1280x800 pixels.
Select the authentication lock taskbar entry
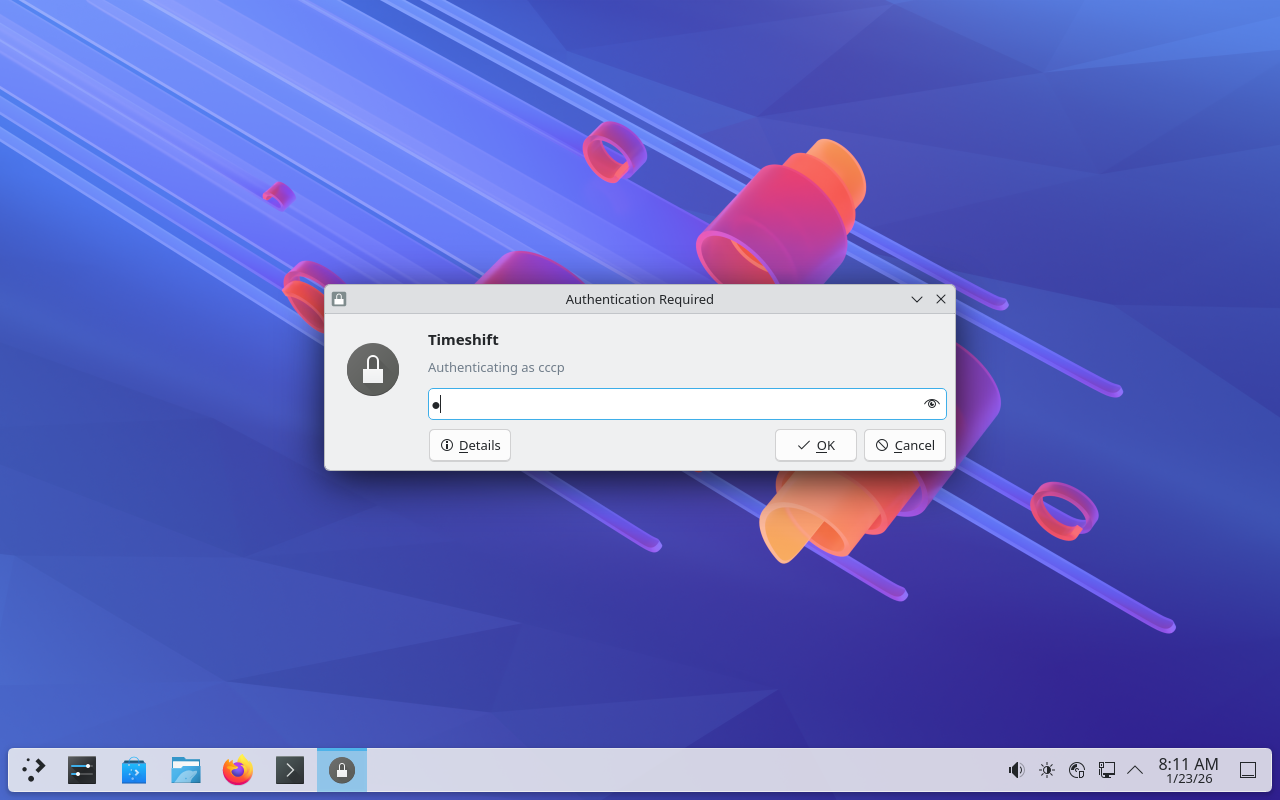[342, 770]
